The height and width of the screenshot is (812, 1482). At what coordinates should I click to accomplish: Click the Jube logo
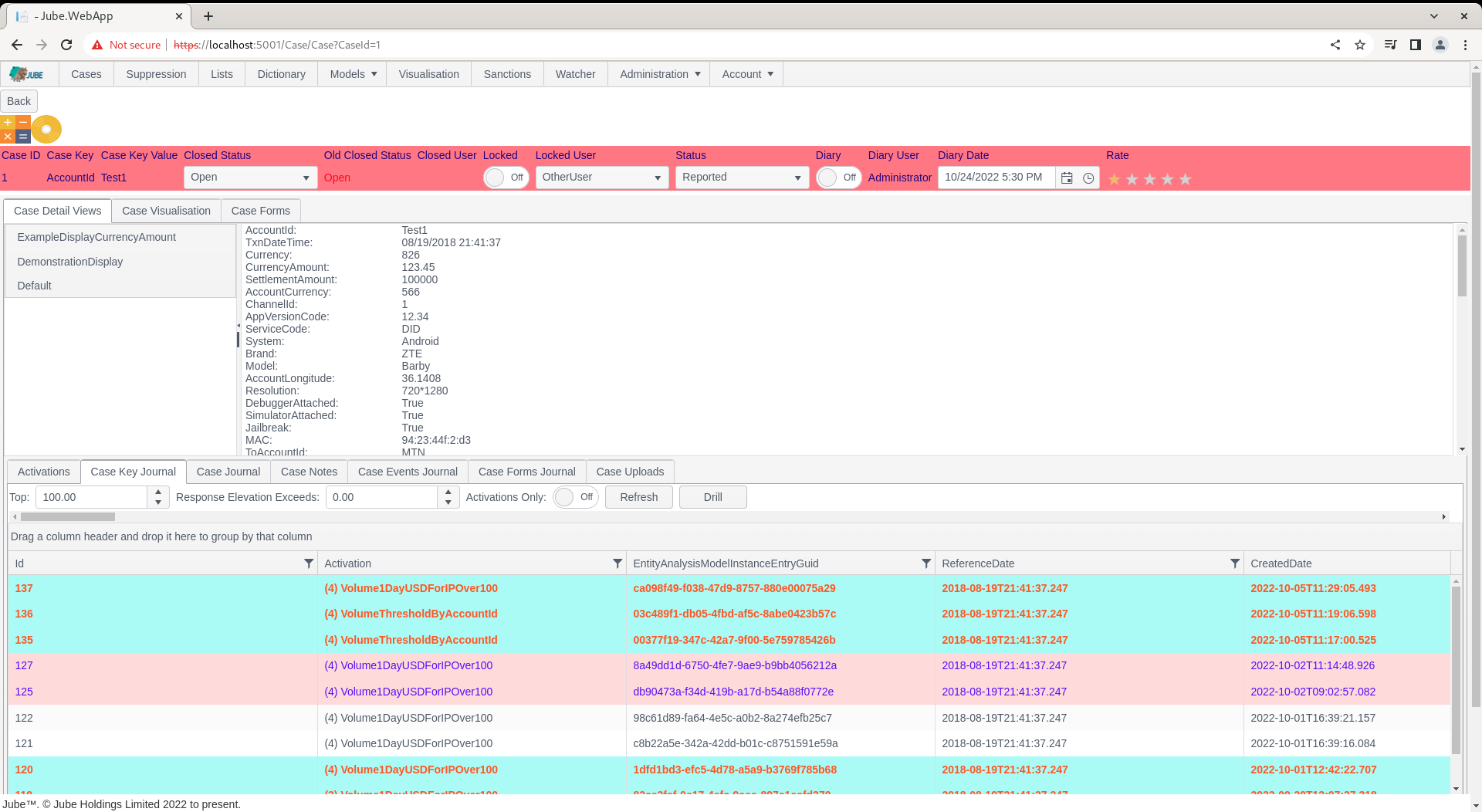[28, 74]
